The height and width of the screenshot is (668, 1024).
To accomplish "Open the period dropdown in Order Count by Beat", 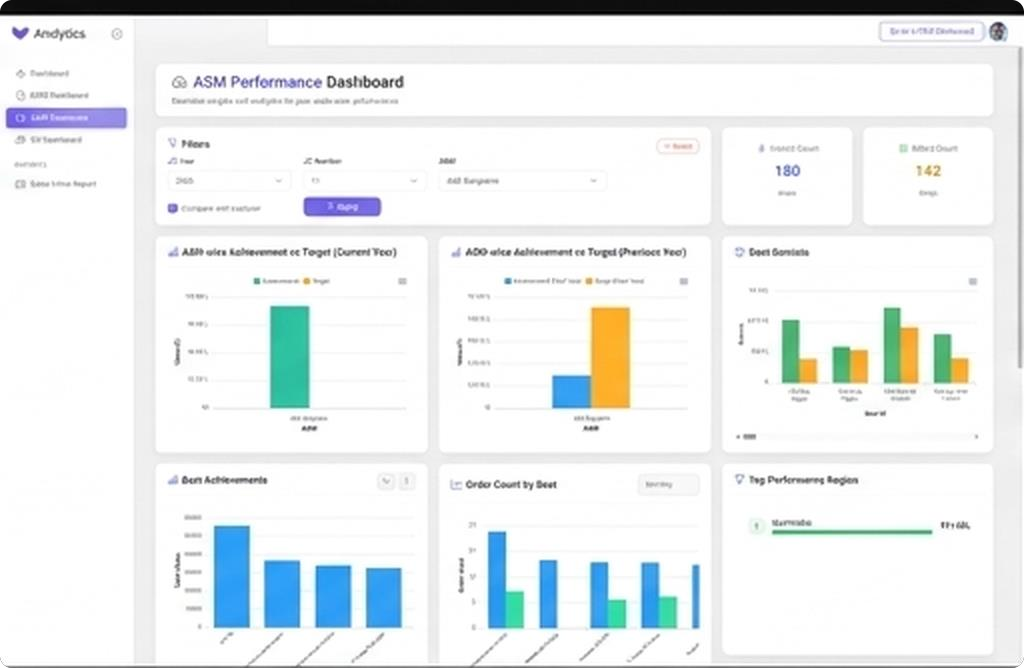I will coord(668,485).
